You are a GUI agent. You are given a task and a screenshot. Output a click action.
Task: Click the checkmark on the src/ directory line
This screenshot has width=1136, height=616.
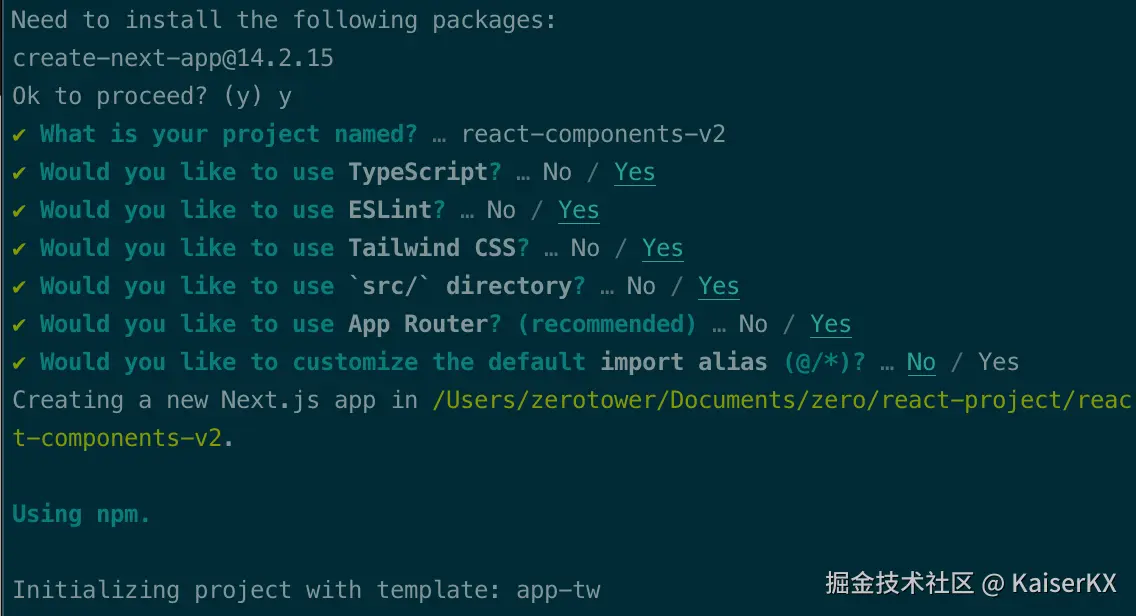click(19, 287)
